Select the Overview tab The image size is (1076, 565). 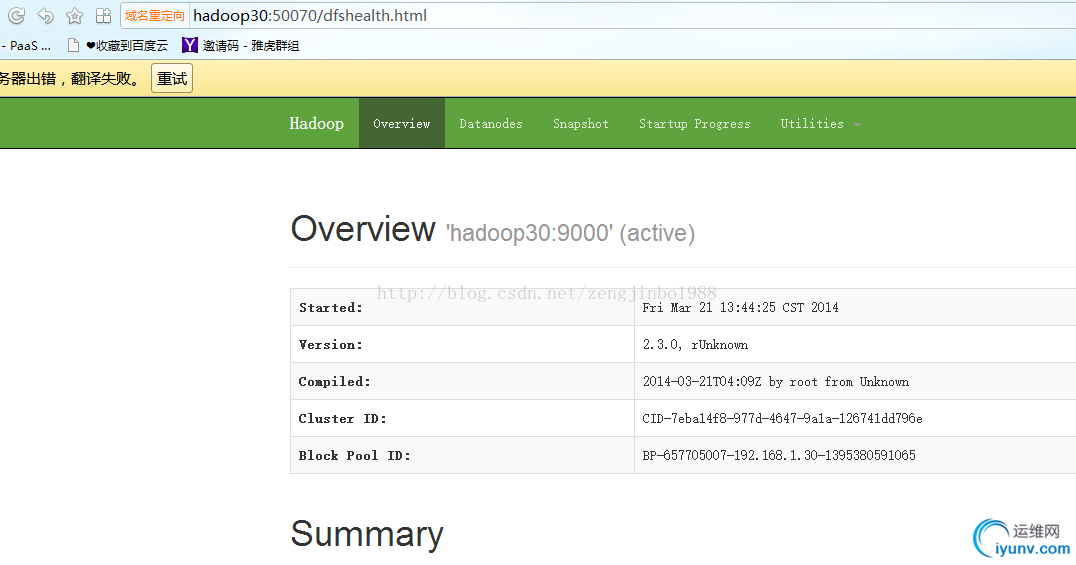point(401,124)
